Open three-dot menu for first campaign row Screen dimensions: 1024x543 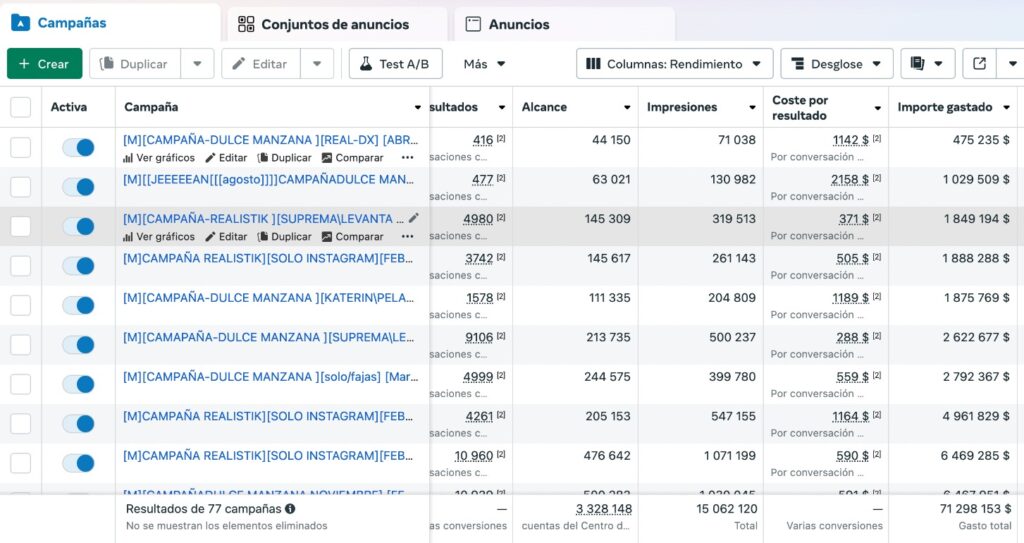click(x=407, y=158)
